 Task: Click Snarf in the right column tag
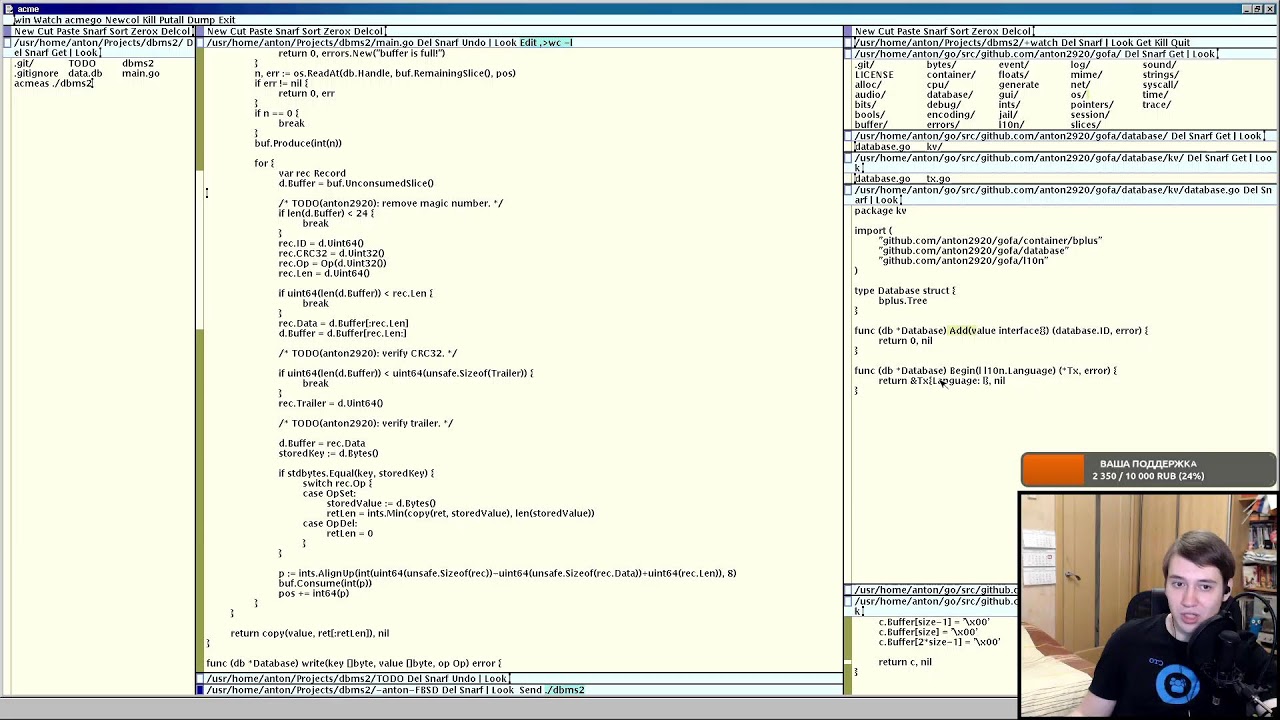coord(937,32)
